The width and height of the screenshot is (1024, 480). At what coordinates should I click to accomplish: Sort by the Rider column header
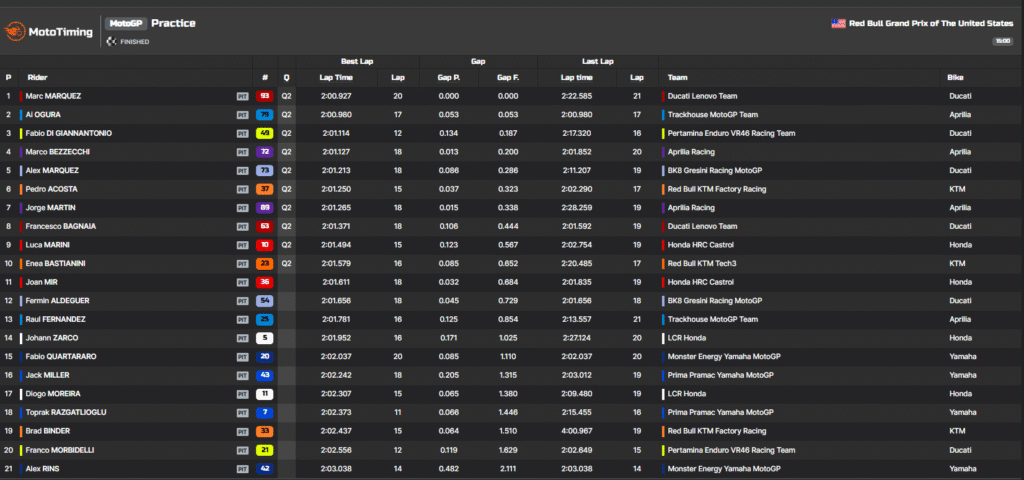(x=37, y=77)
